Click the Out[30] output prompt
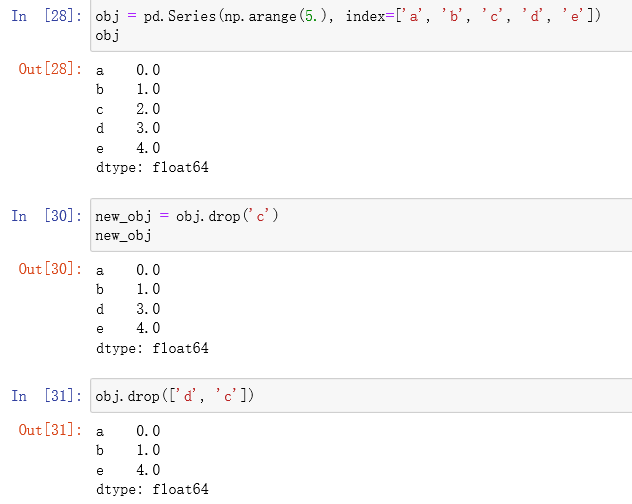This screenshot has width=632, height=504. point(50,269)
